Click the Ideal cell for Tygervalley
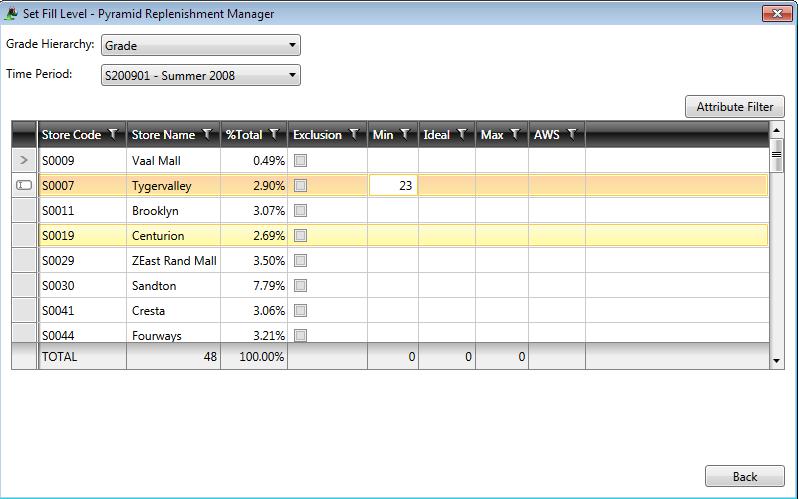 point(447,186)
